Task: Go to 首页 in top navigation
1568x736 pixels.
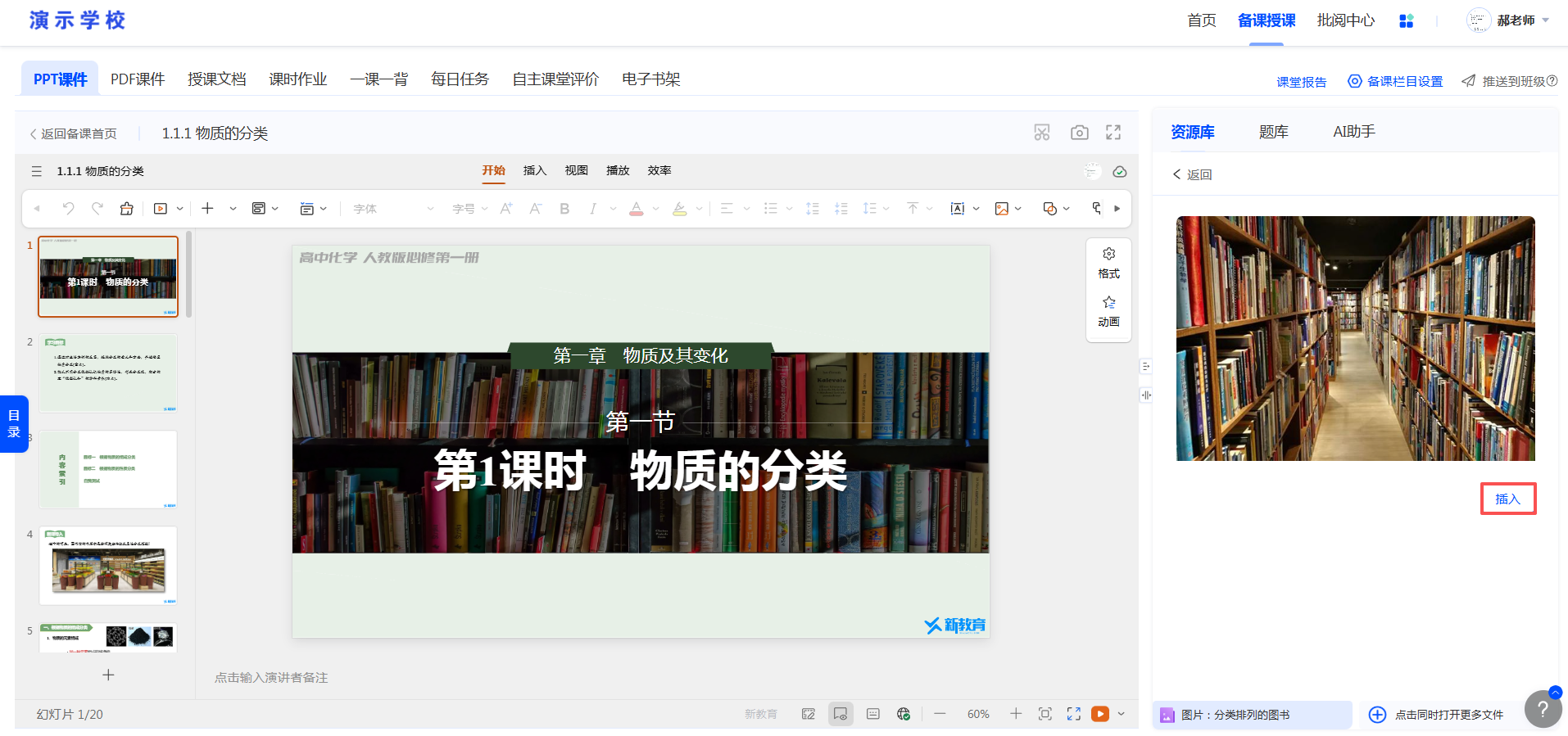Action: (1202, 20)
